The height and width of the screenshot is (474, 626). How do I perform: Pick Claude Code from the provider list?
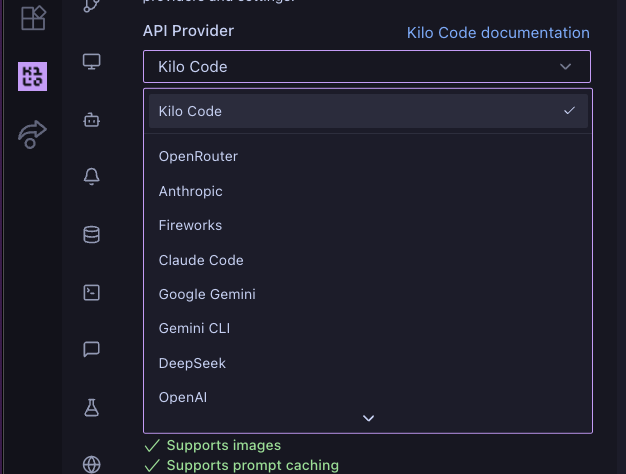(201, 260)
